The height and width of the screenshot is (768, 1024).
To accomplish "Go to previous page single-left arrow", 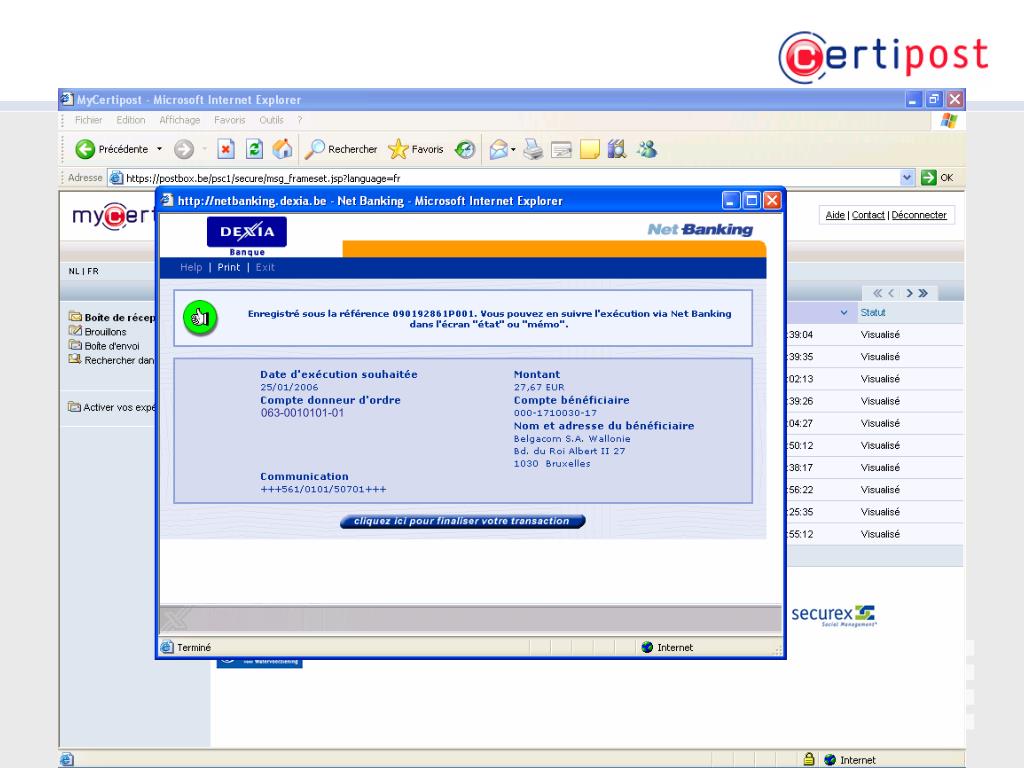I will (891, 293).
